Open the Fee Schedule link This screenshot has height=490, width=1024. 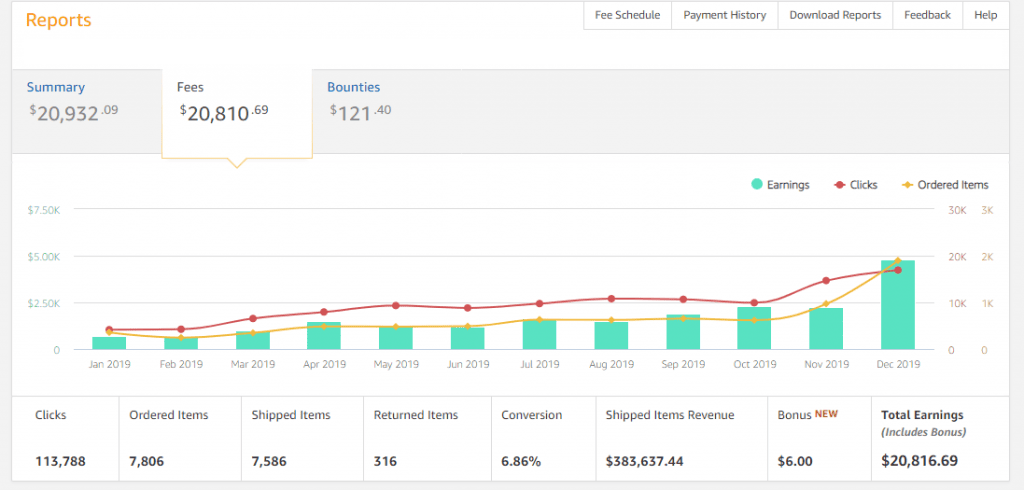pos(627,15)
